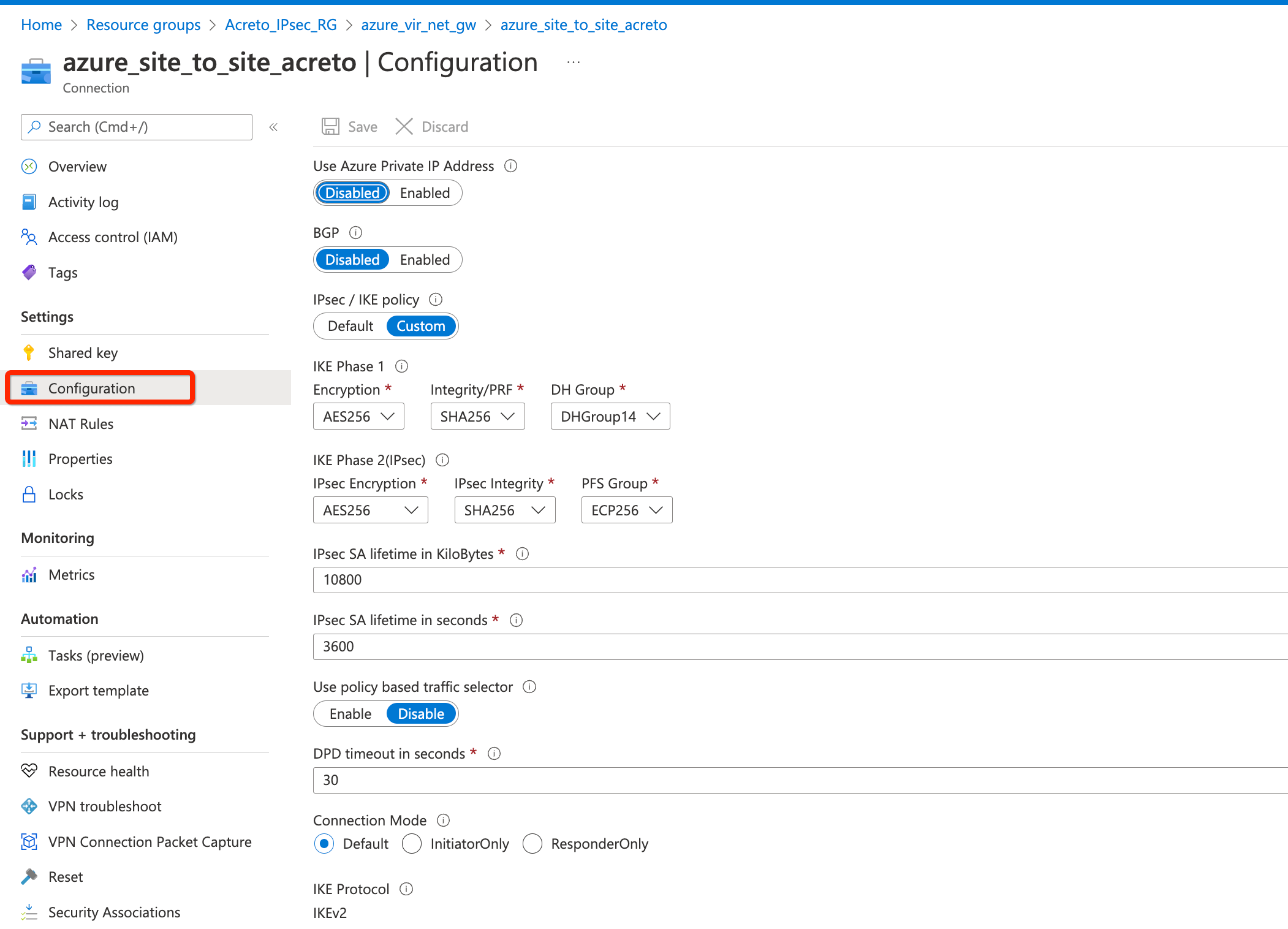This screenshot has height=929, width=1288.
Task: Switch IPsec / IKE policy to Default
Action: (x=350, y=326)
